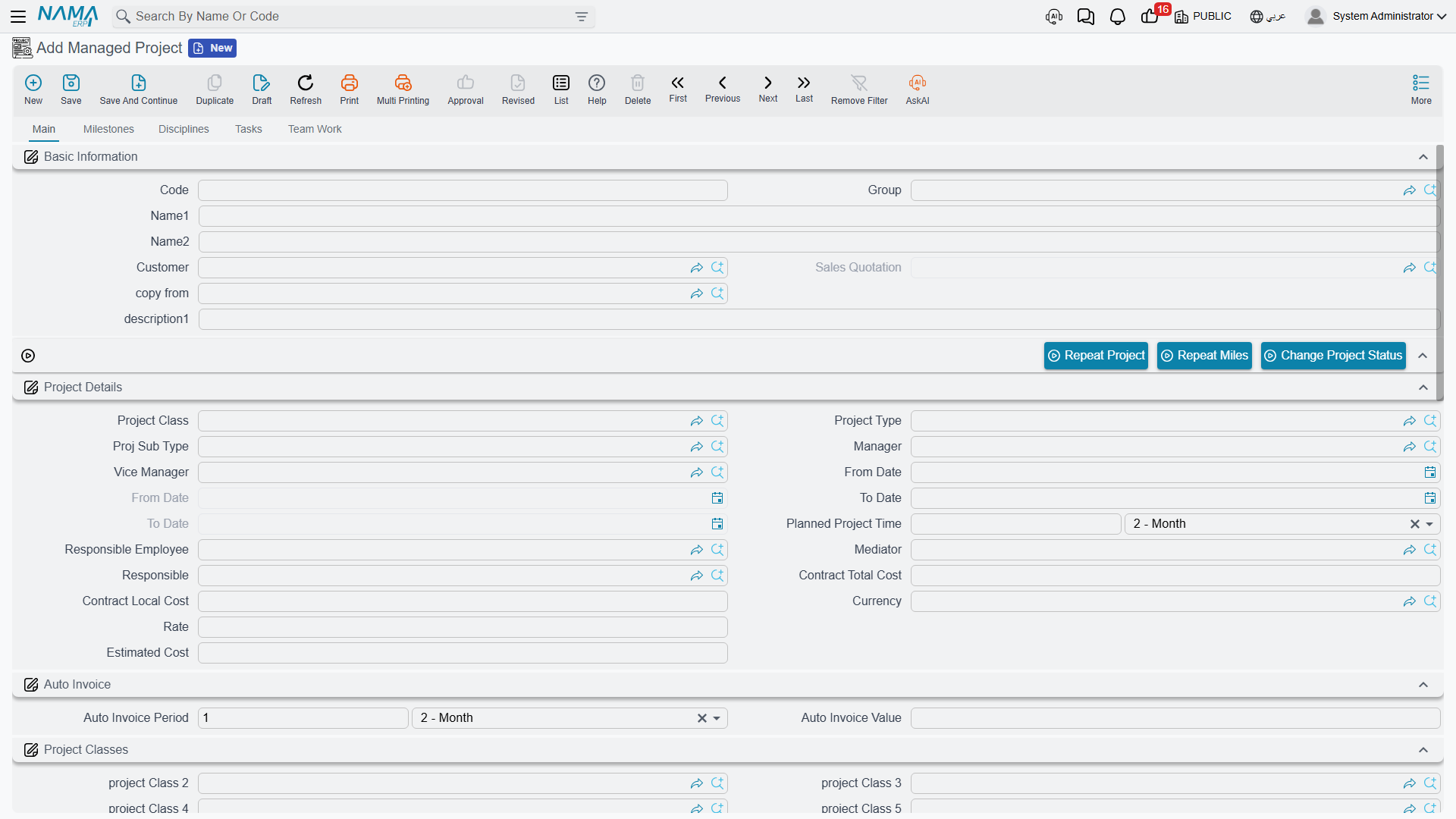Open chat messages icon

click(1085, 17)
